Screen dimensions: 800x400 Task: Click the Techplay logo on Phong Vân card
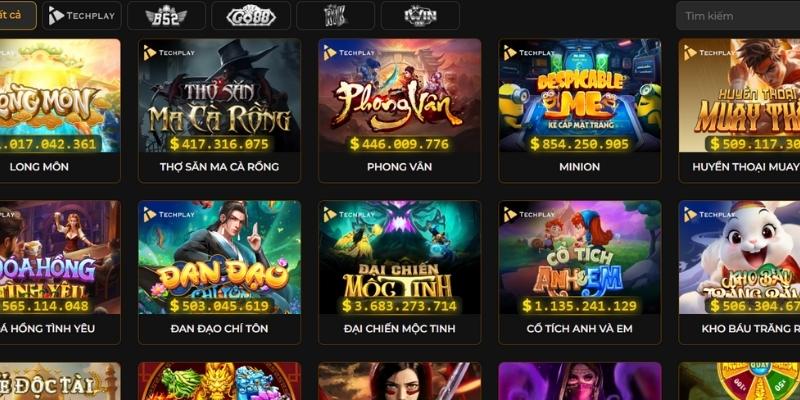click(x=349, y=53)
